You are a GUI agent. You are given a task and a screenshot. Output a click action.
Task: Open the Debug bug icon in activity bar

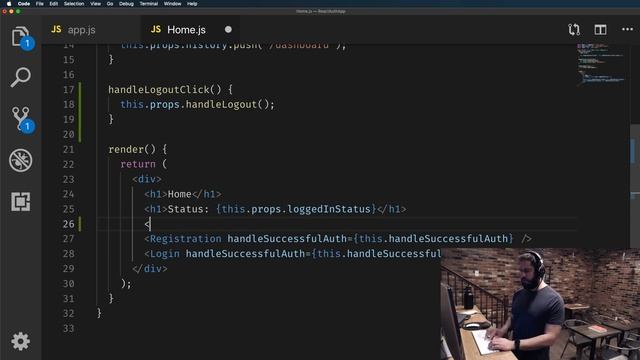20,160
